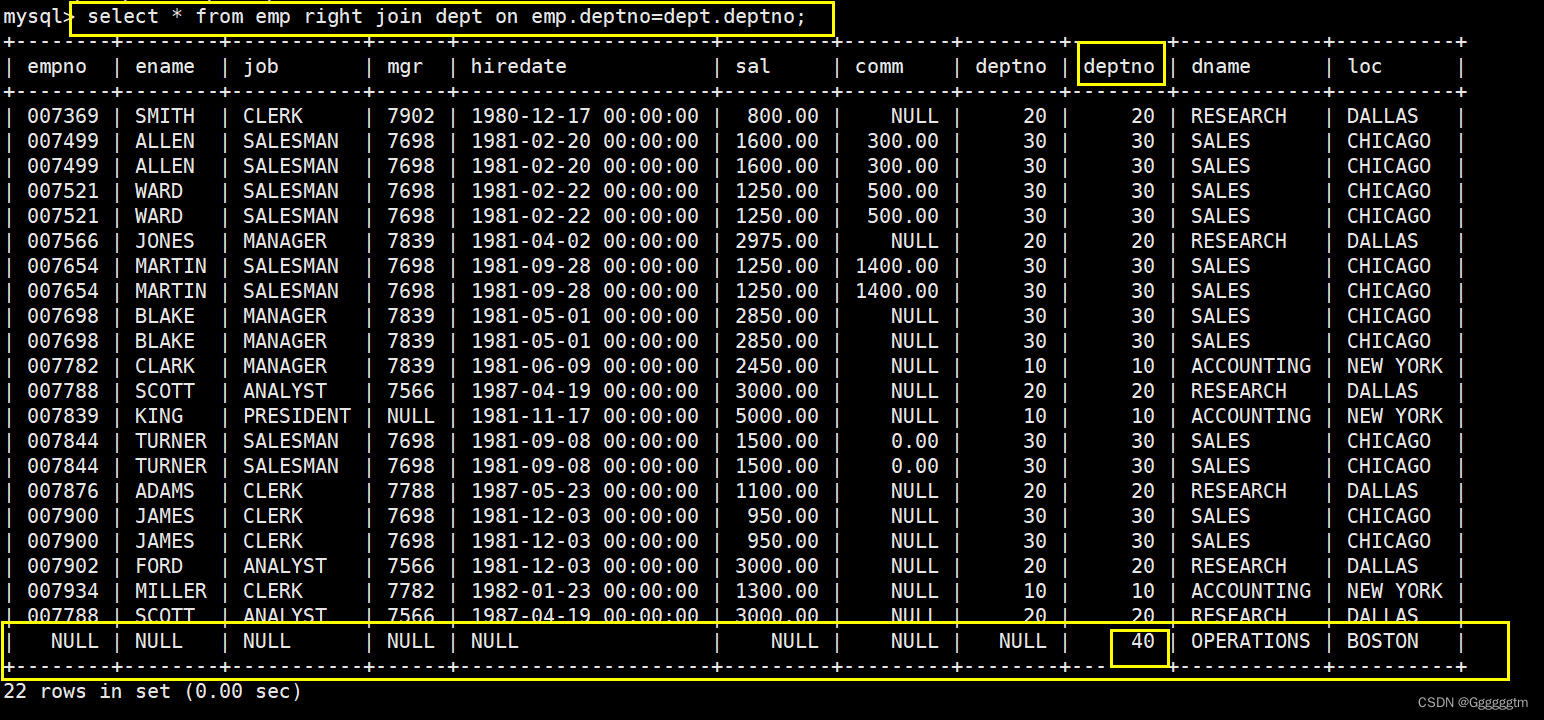Click the ename cell JONES
The height and width of the screenshot is (720, 1544).
click(x=165, y=241)
